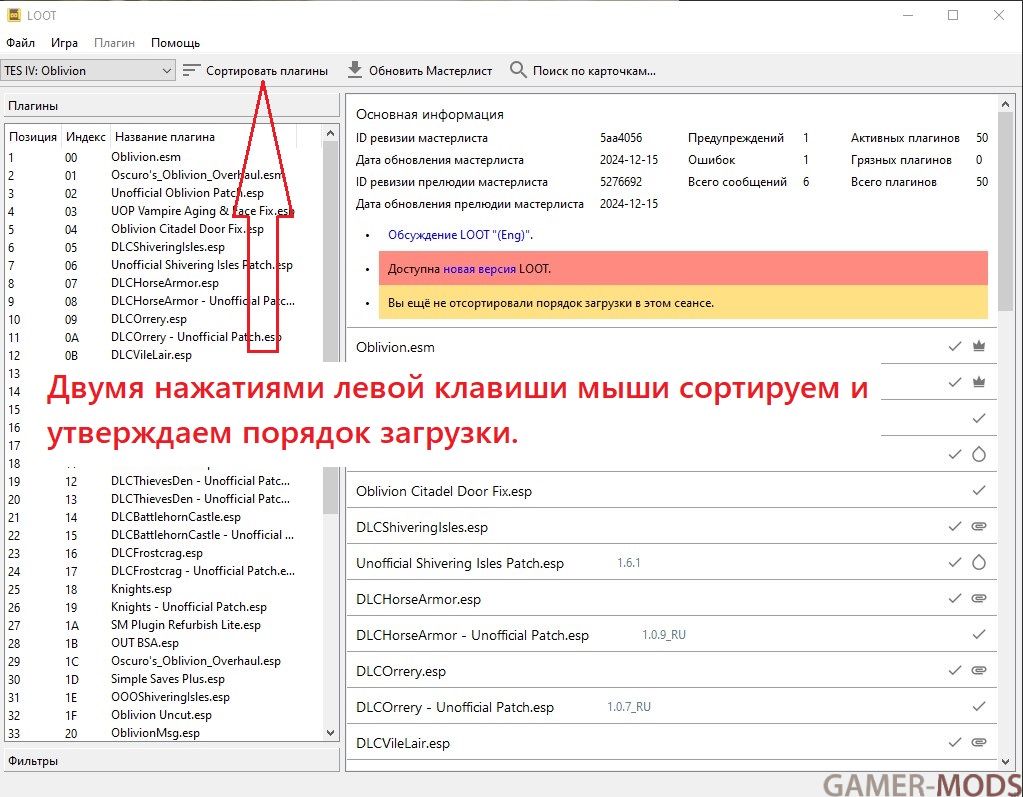Screen dimensions: 1023x797
Task: Click the checkmark icon on the DLCOrrery.esp card
Action: pyautogui.click(x=954, y=670)
